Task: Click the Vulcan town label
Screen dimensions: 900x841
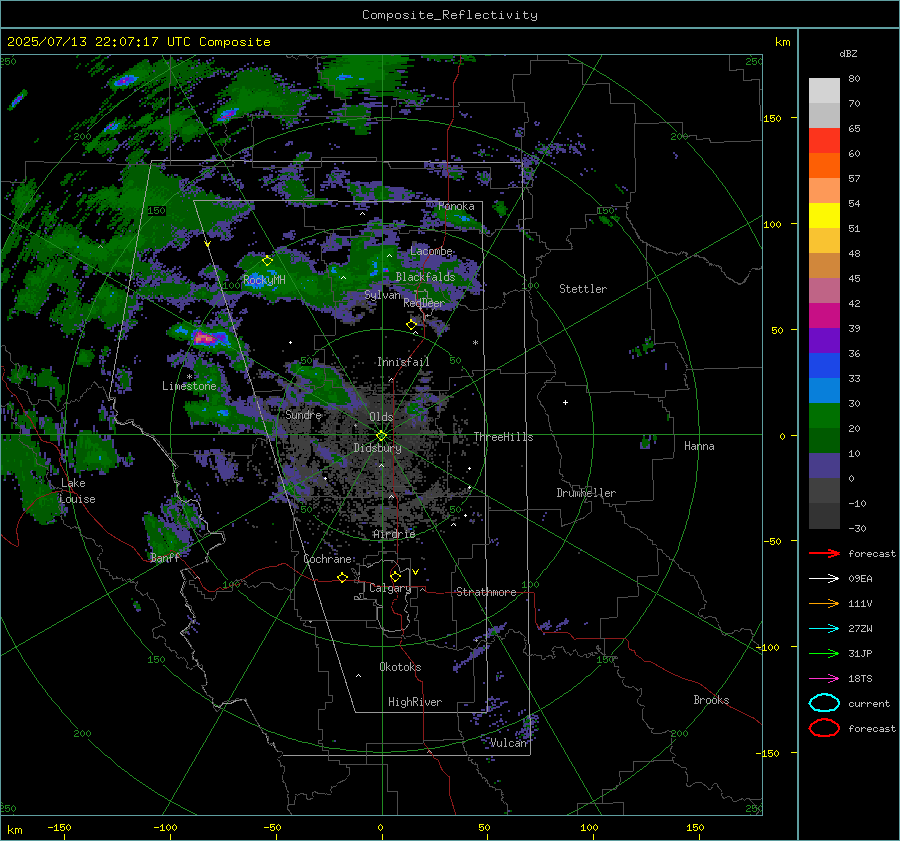Action: coord(508,743)
